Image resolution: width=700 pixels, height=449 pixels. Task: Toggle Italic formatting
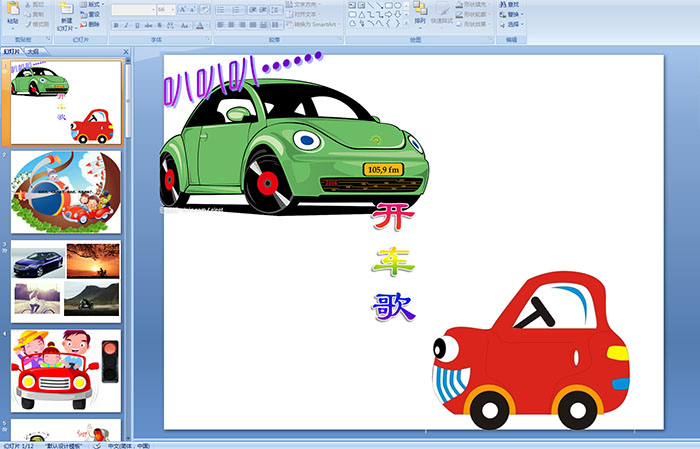(126, 25)
